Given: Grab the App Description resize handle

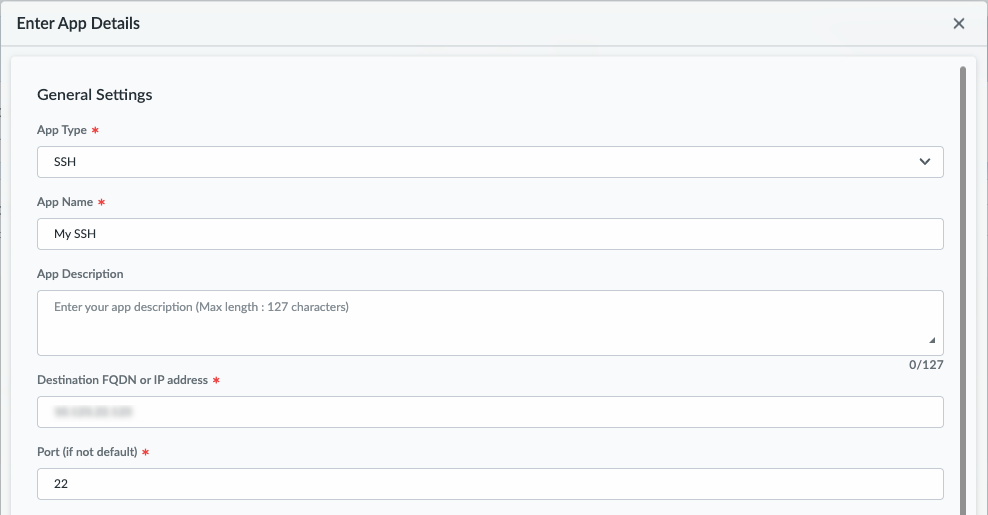Looking at the screenshot, I should coord(932,341).
